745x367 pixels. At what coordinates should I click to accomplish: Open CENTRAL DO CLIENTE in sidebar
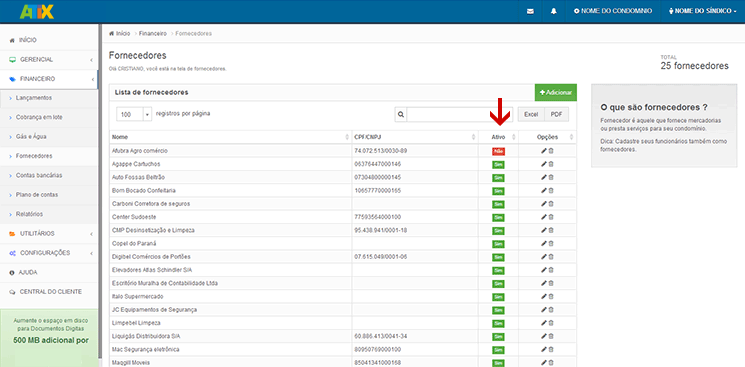click(x=49, y=292)
